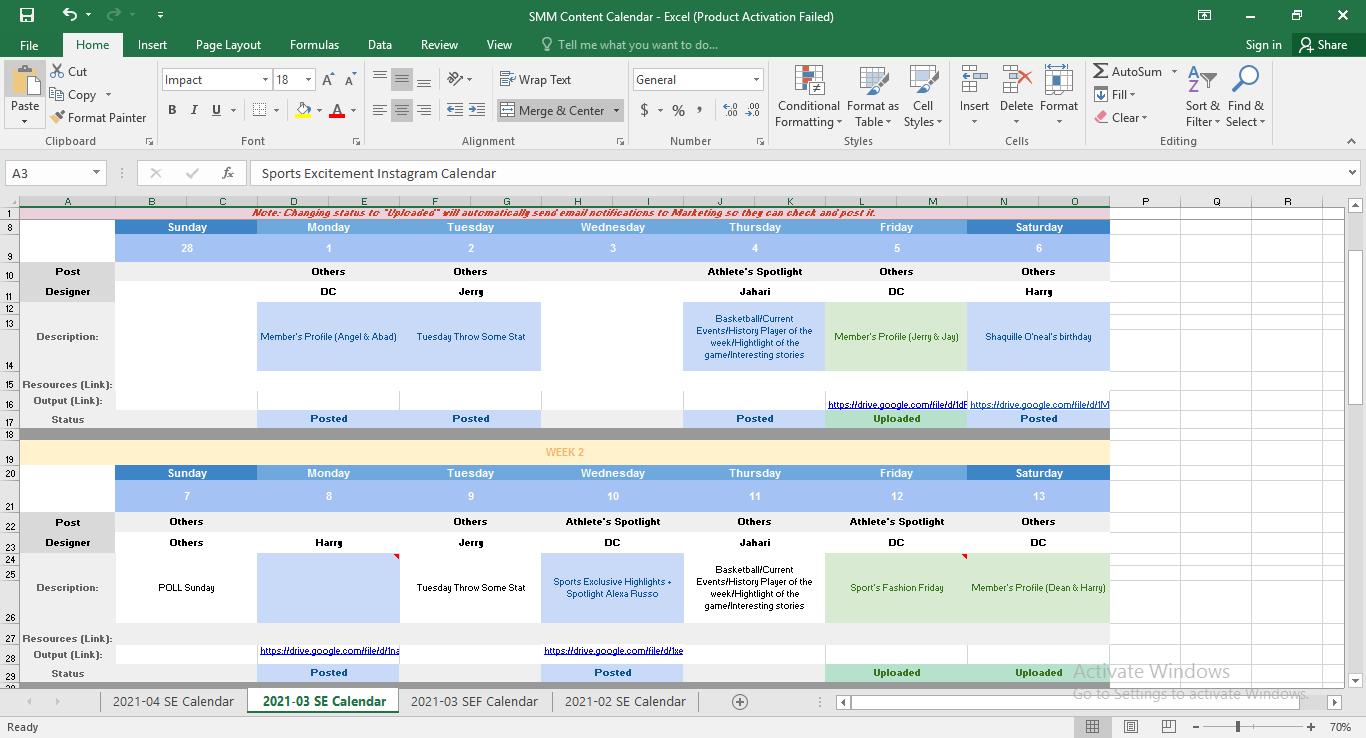The width and height of the screenshot is (1366, 738).
Task: Increase font size with large A icon
Action: tap(330, 80)
